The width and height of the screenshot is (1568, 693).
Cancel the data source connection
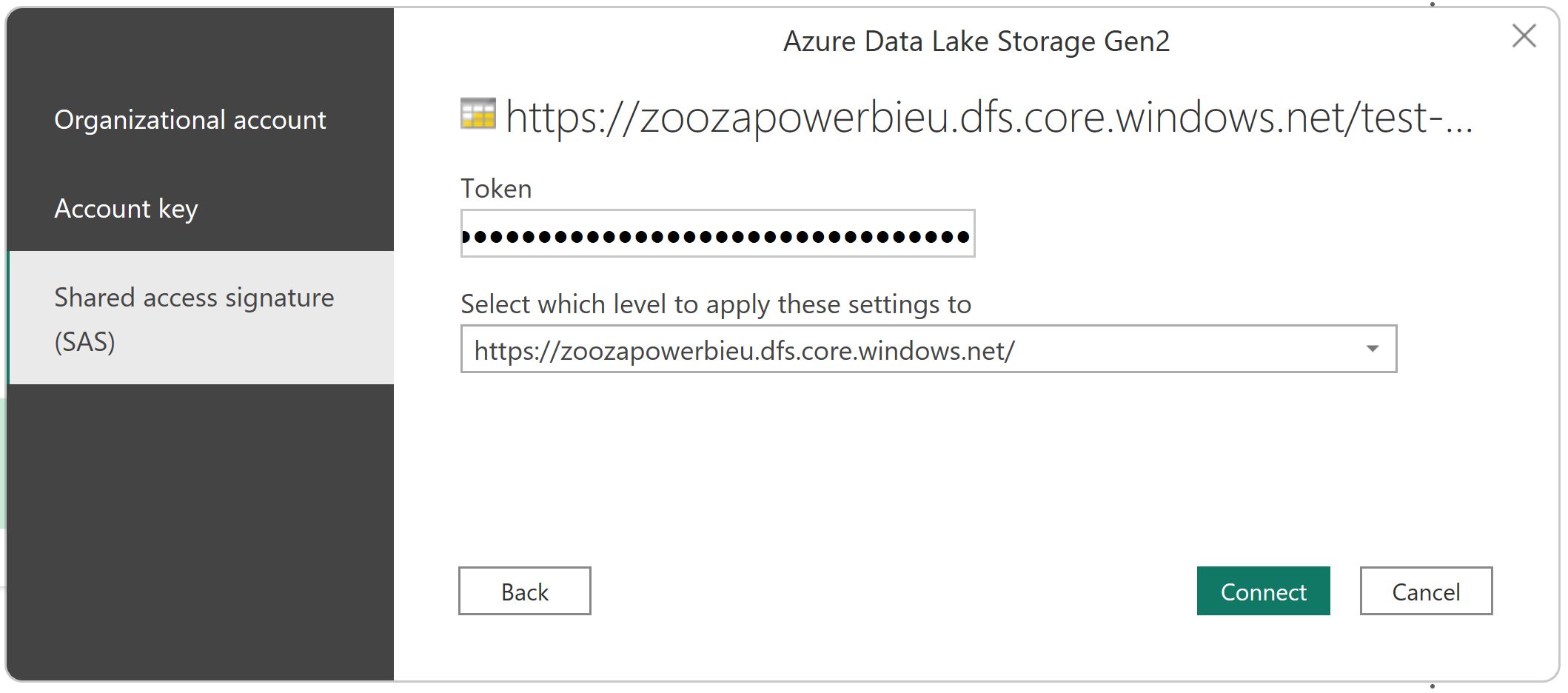(1426, 591)
